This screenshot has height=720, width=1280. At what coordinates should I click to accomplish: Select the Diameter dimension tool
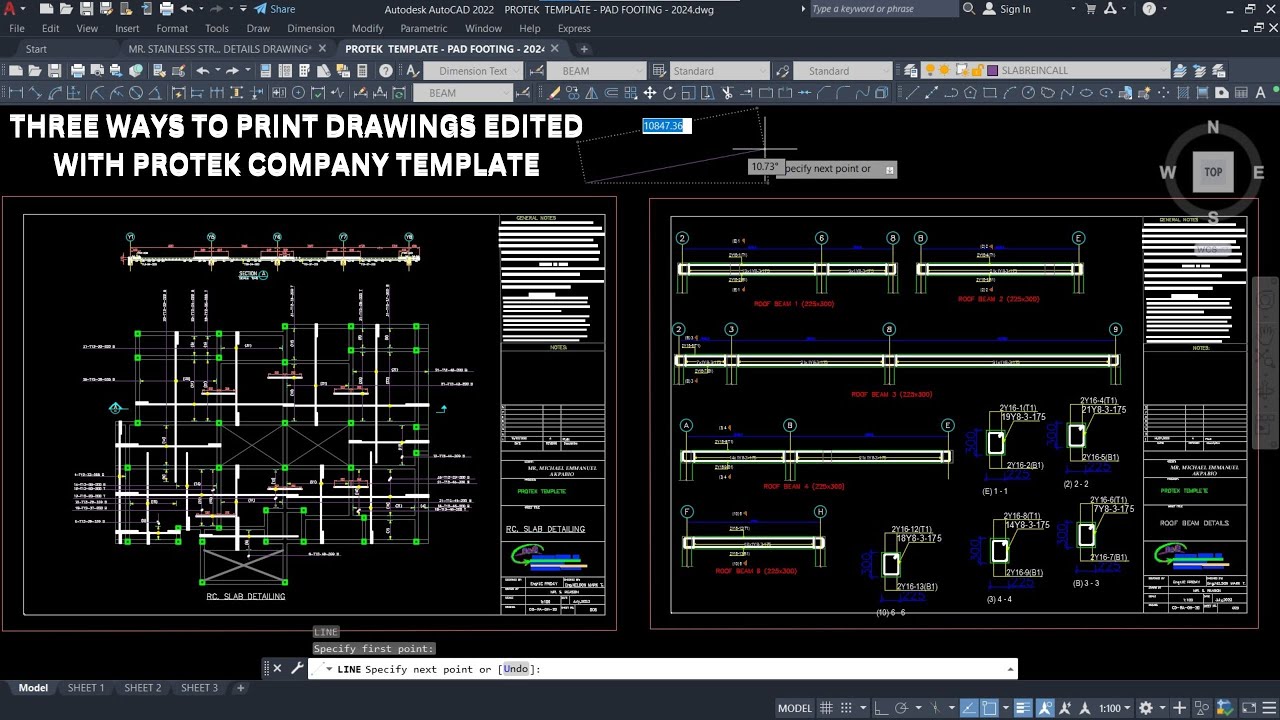[x=136, y=93]
